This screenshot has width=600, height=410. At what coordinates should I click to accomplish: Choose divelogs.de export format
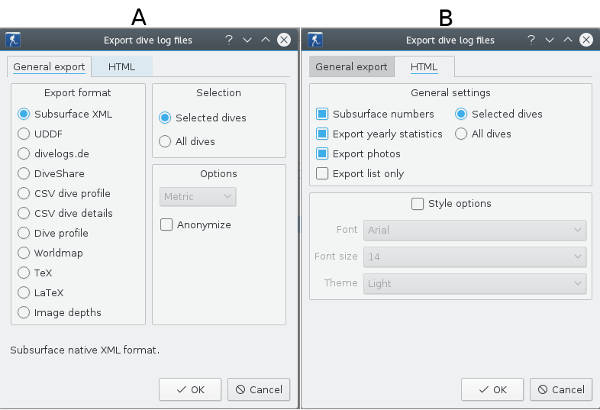[53, 154]
